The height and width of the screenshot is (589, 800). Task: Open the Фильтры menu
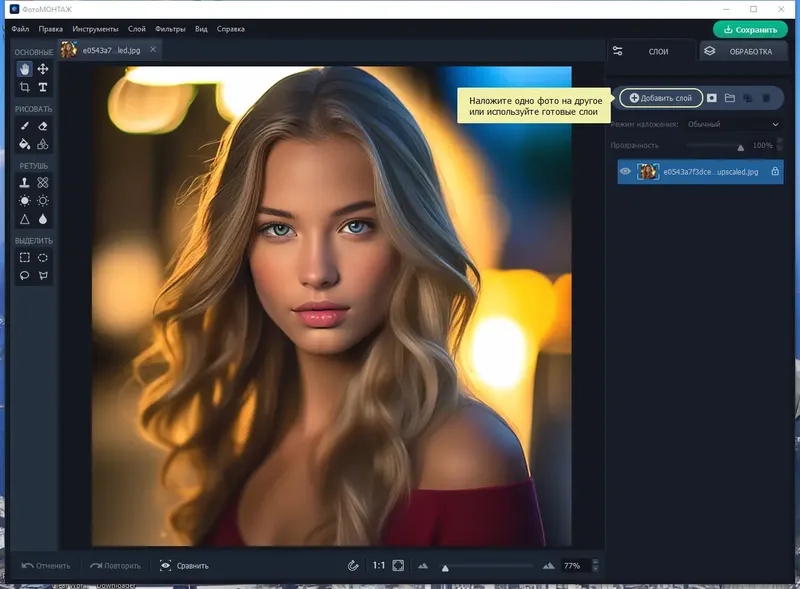[170, 29]
